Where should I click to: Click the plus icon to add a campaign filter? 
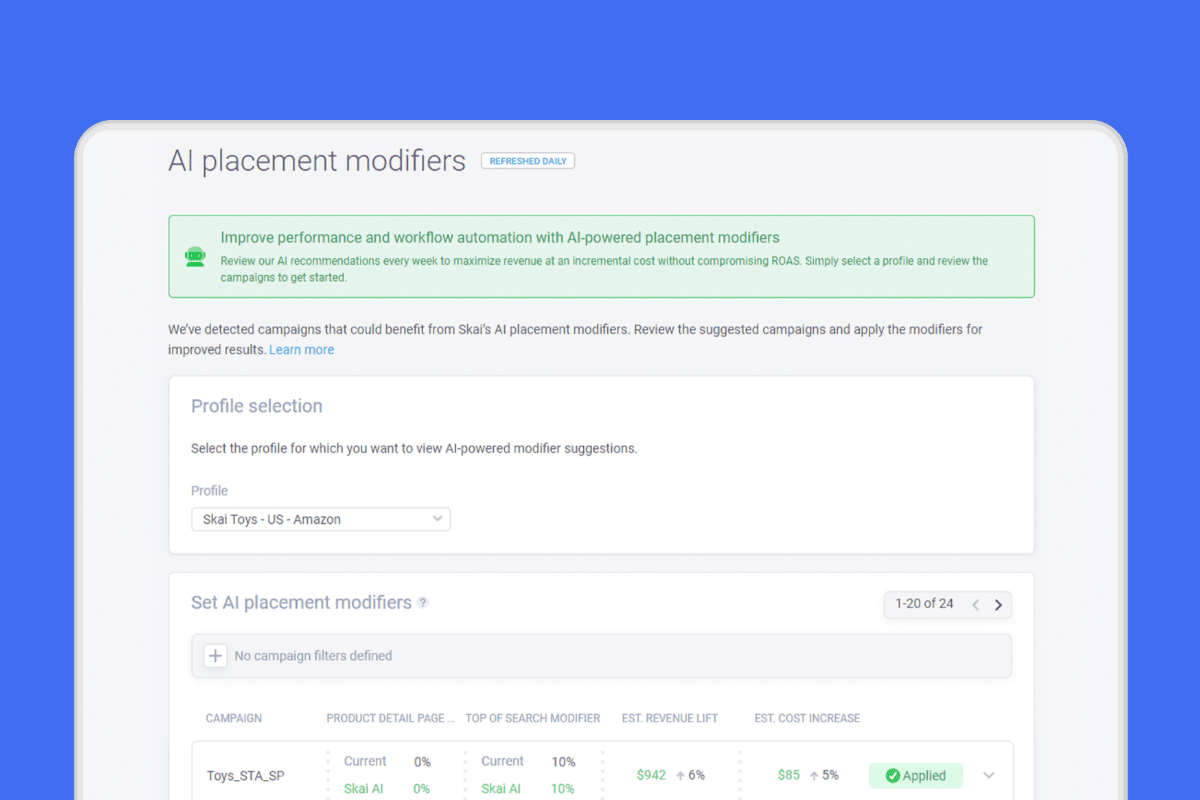tap(215, 656)
